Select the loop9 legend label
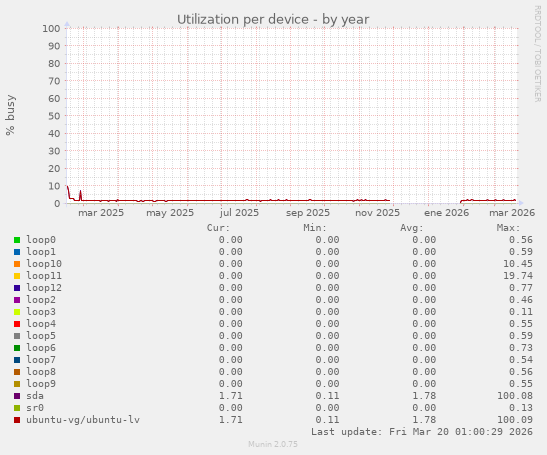The width and height of the screenshot is (547, 455). pyautogui.click(x=41, y=383)
